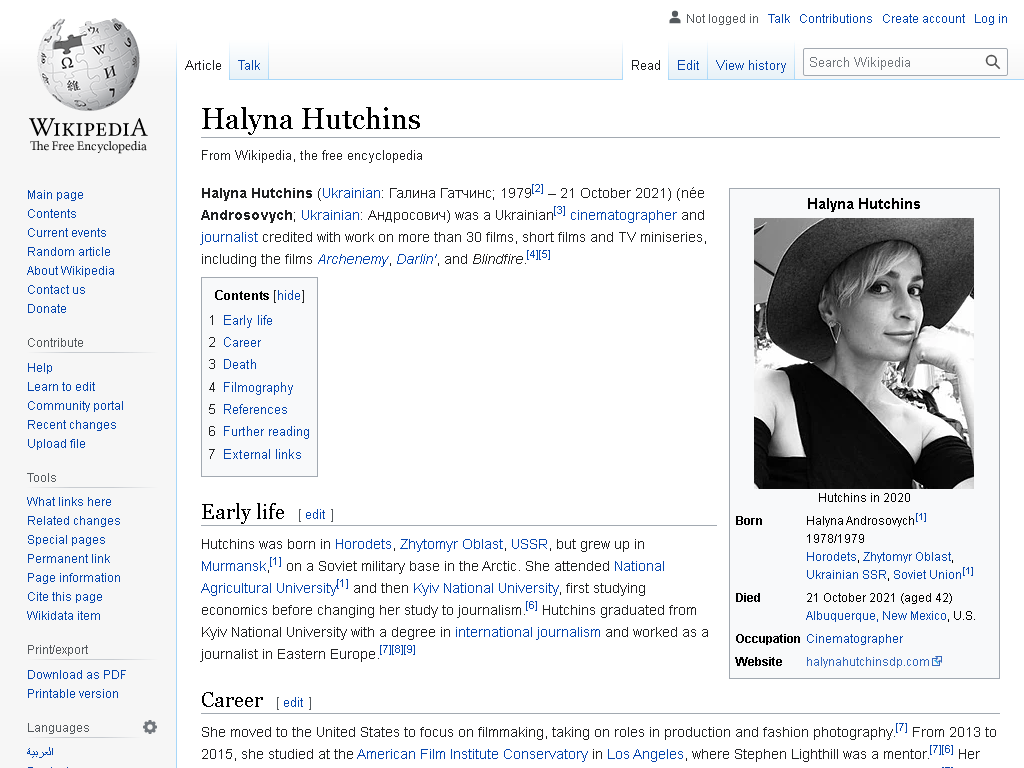
Task: Open the Create account link
Action: (x=923, y=18)
